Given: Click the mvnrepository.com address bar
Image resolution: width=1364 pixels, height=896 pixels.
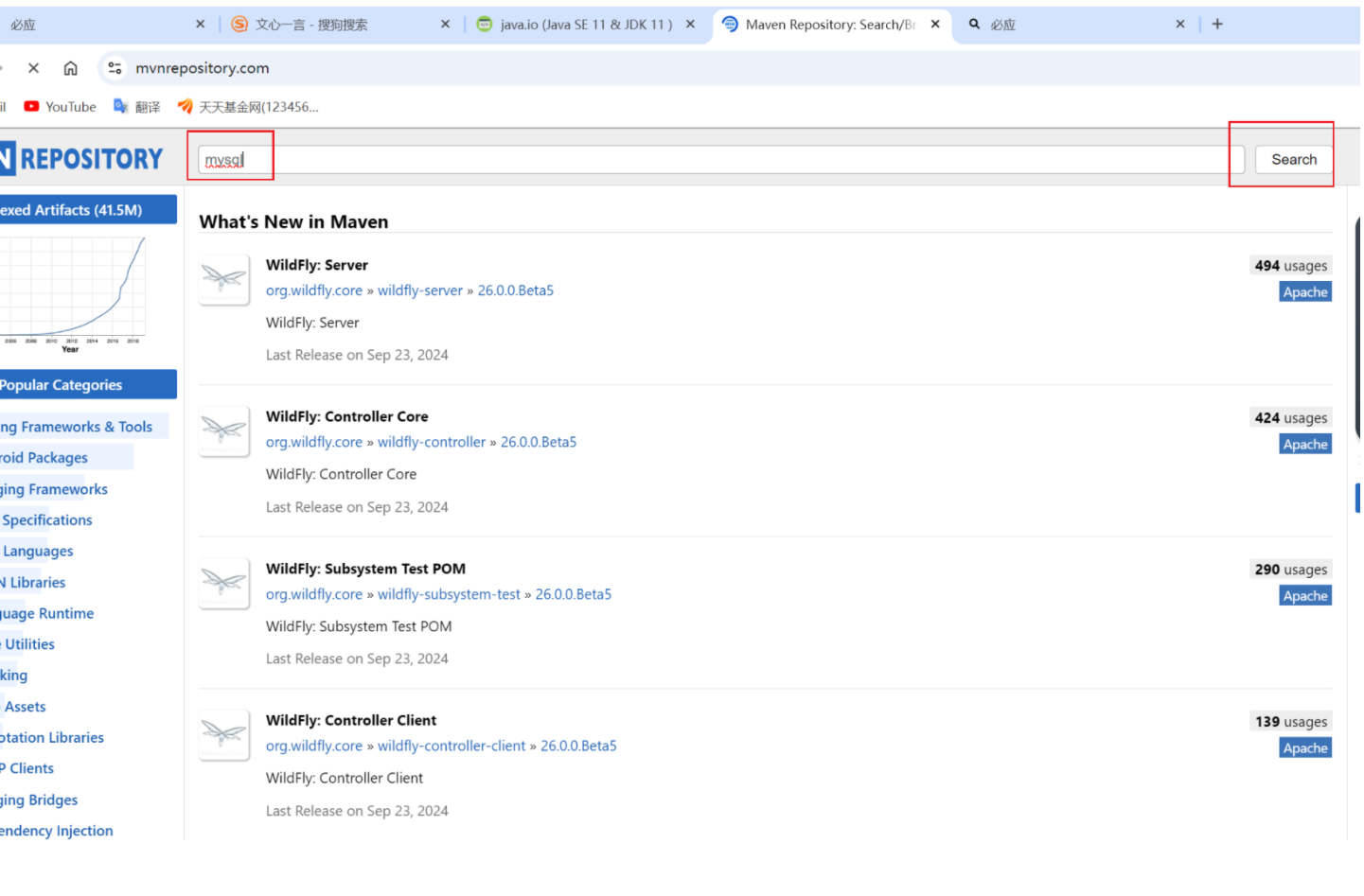Looking at the screenshot, I should point(202,68).
